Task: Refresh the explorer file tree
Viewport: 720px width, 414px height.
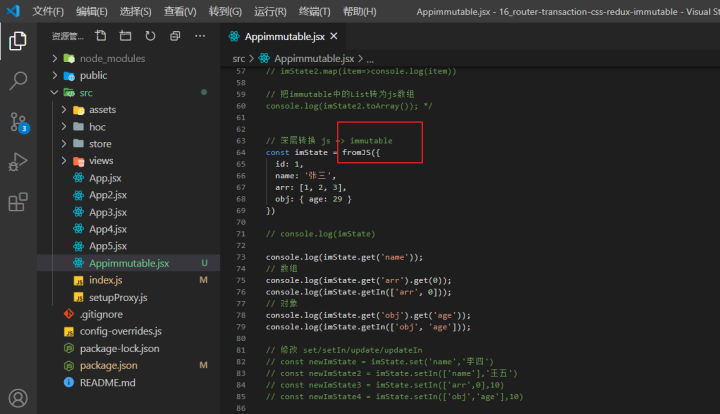Action: (x=150, y=36)
